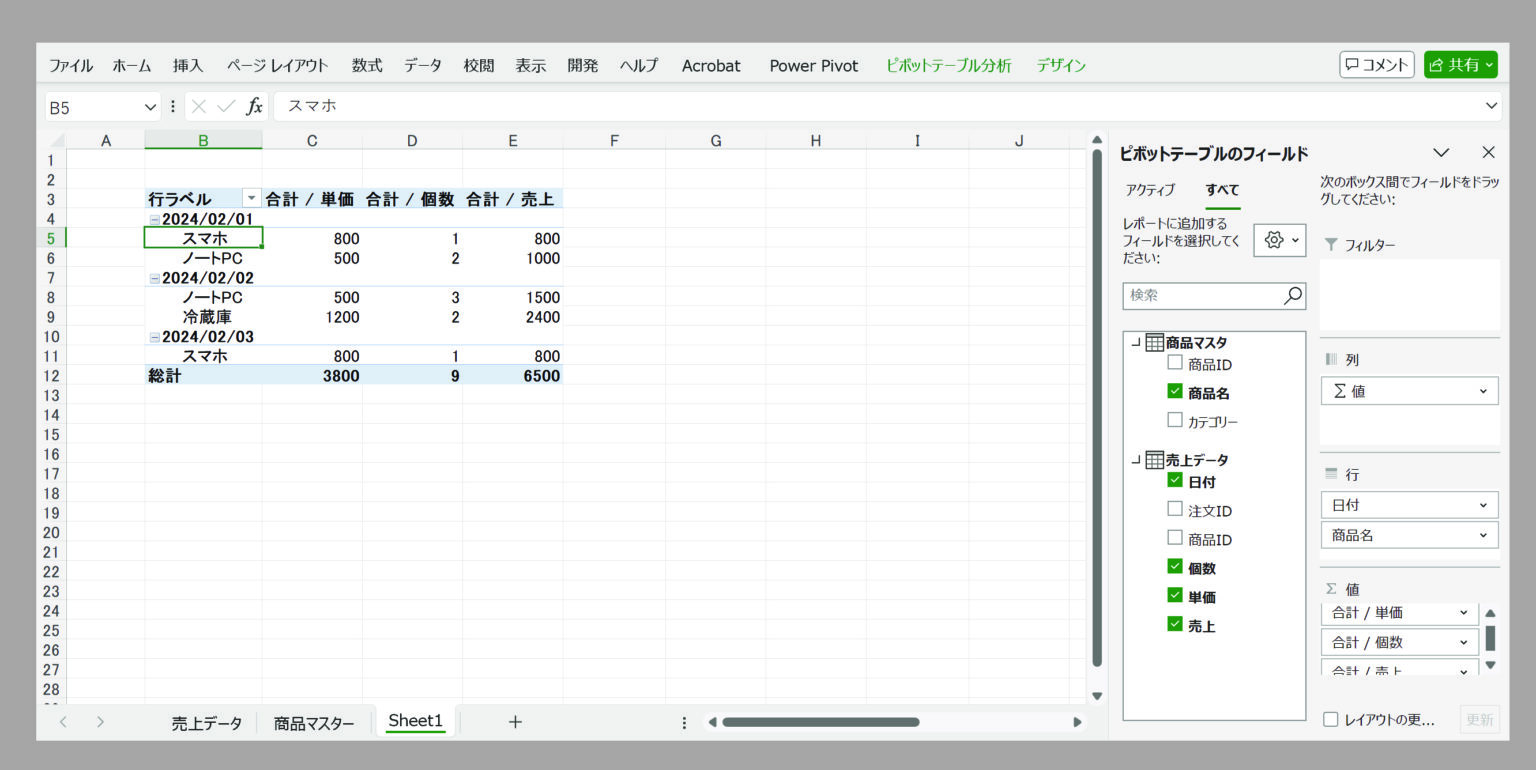Screen dimensions: 1536x770
Task: Close the PivotTable Fields pane
Action: click(1488, 152)
